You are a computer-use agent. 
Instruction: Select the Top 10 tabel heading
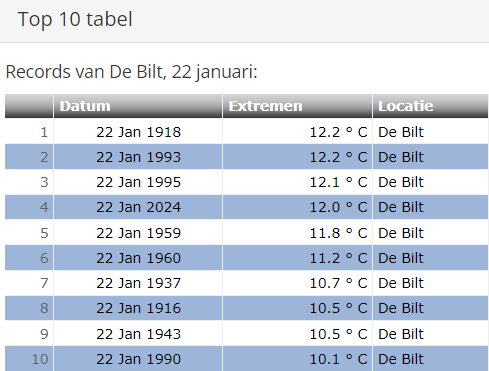[75, 19]
